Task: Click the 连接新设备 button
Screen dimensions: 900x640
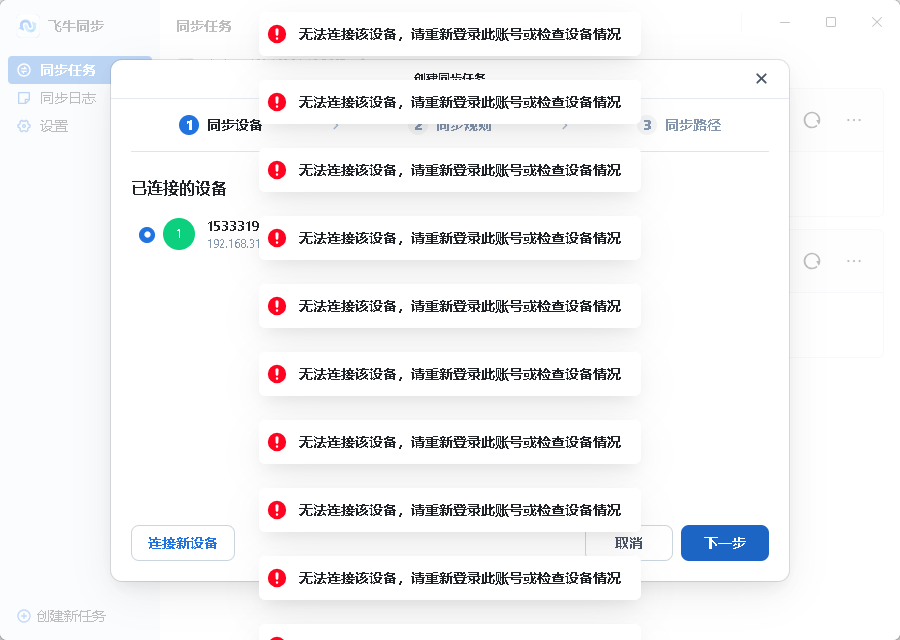Action: [x=183, y=543]
